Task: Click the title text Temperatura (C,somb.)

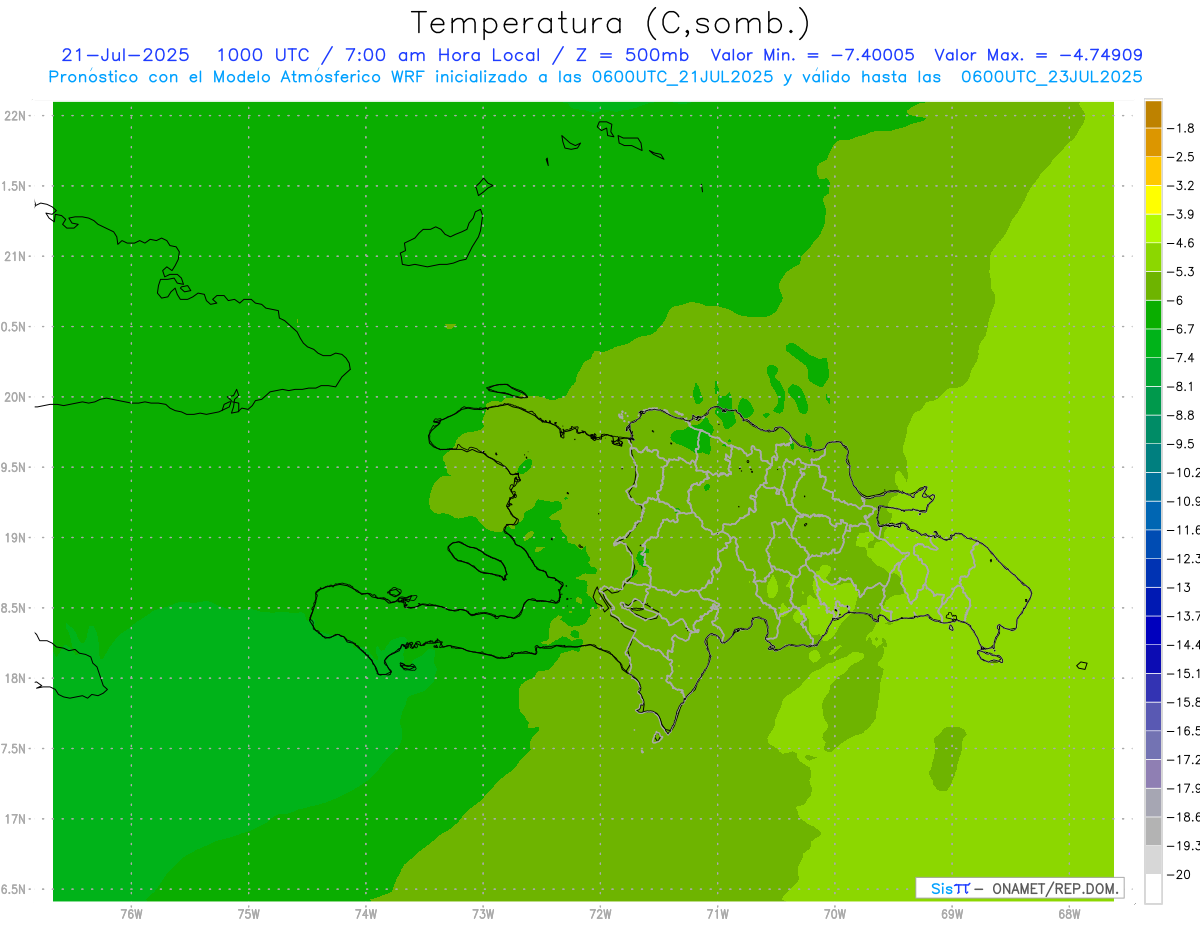Action: 611,23
